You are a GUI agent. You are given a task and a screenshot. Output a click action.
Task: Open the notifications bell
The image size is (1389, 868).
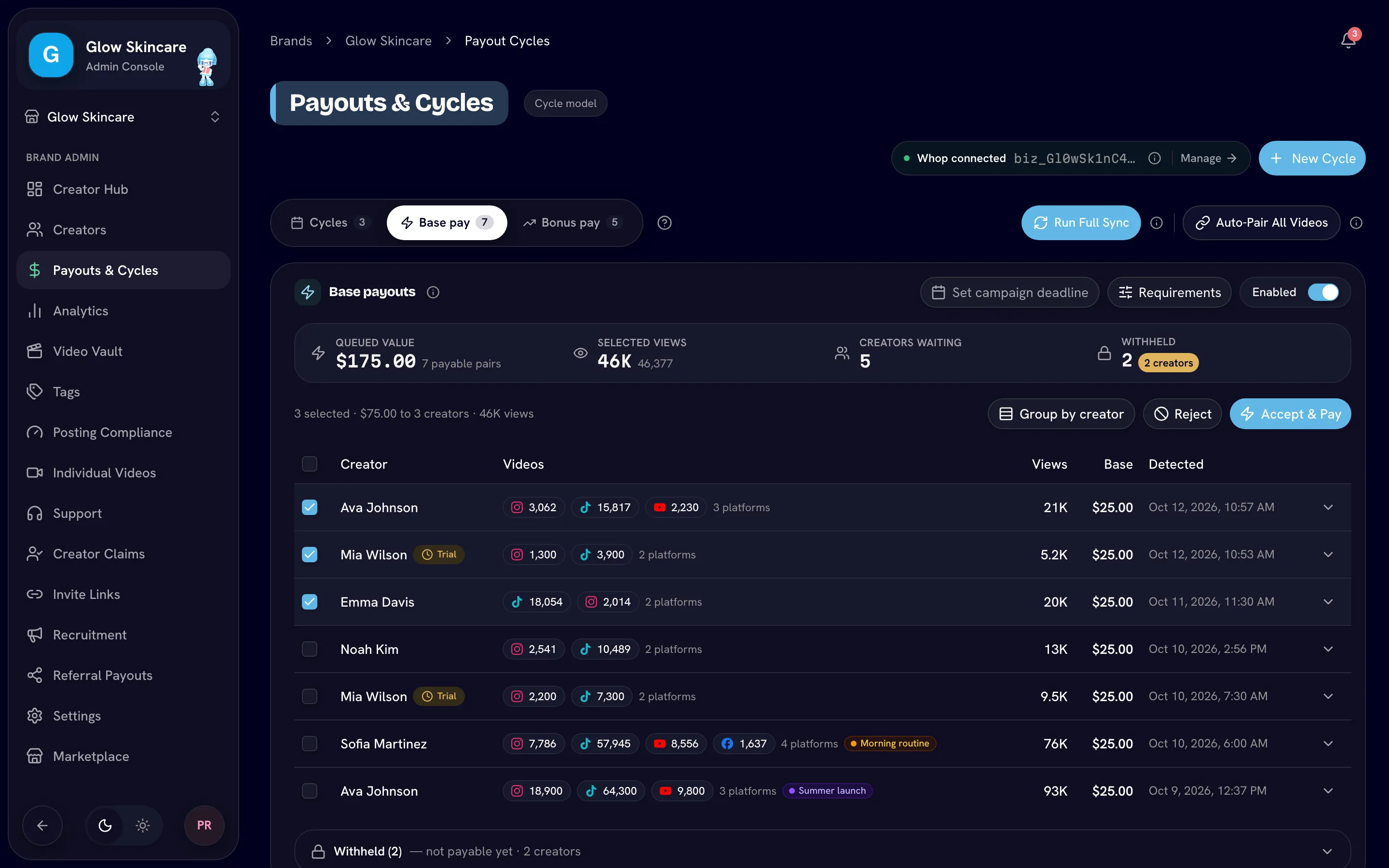click(x=1348, y=41)
